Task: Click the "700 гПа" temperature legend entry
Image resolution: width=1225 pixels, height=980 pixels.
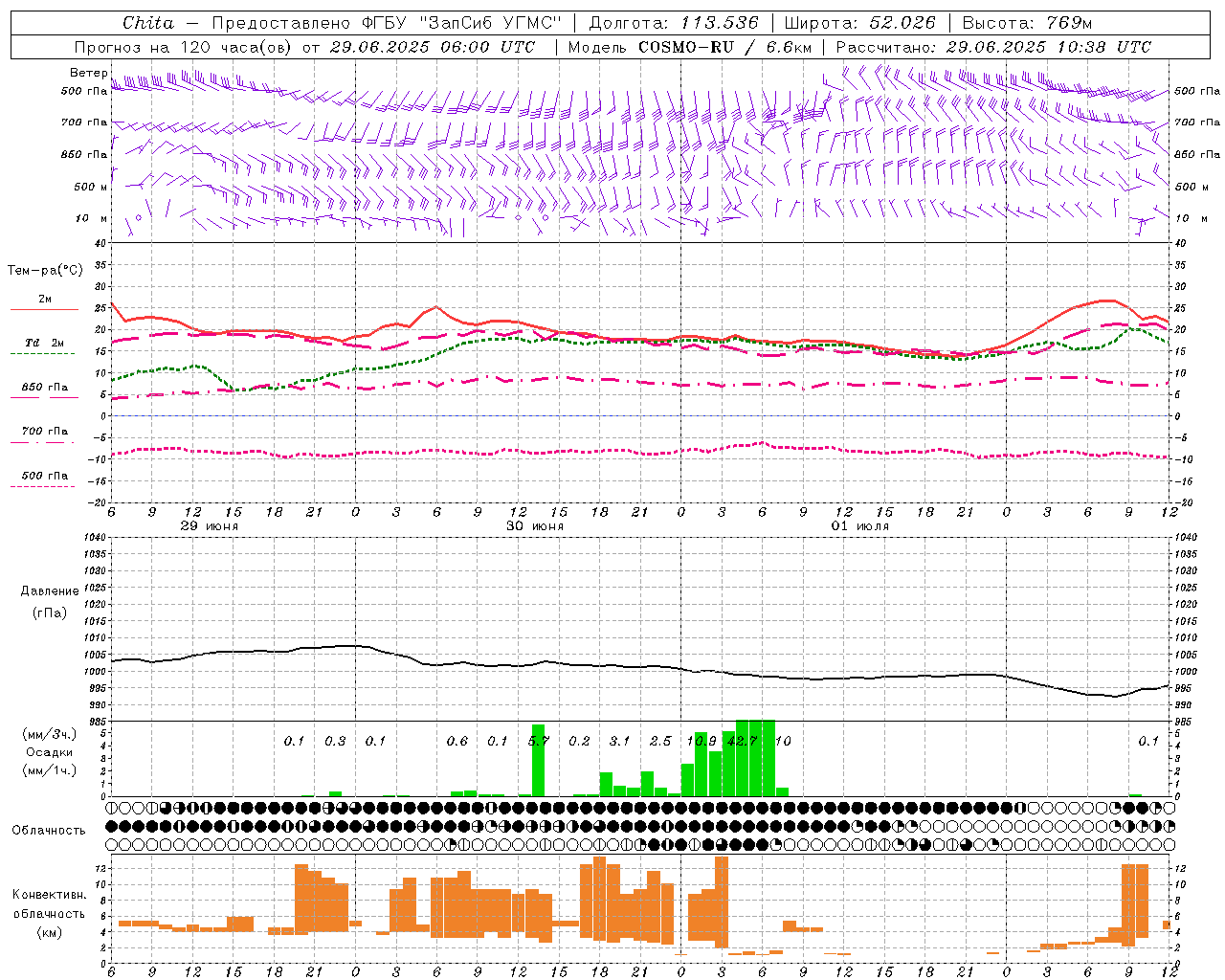Action: [x=45, y=431]
